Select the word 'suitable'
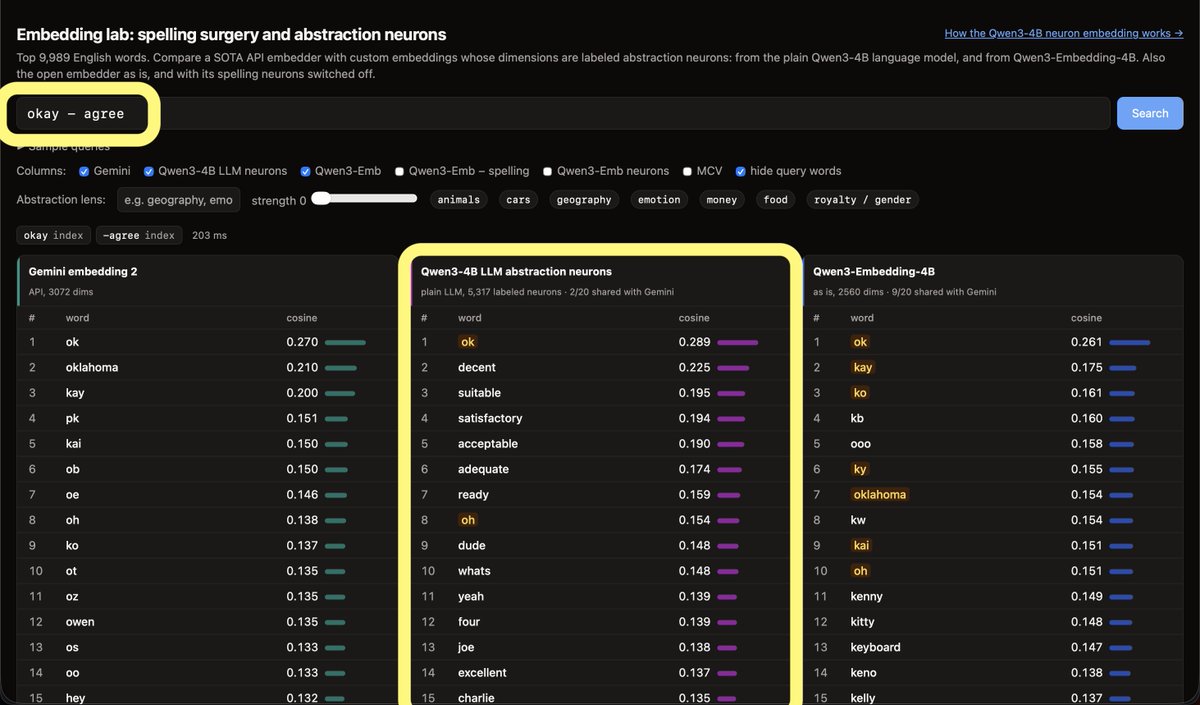The image size is (1200, 705). point(479,393)
